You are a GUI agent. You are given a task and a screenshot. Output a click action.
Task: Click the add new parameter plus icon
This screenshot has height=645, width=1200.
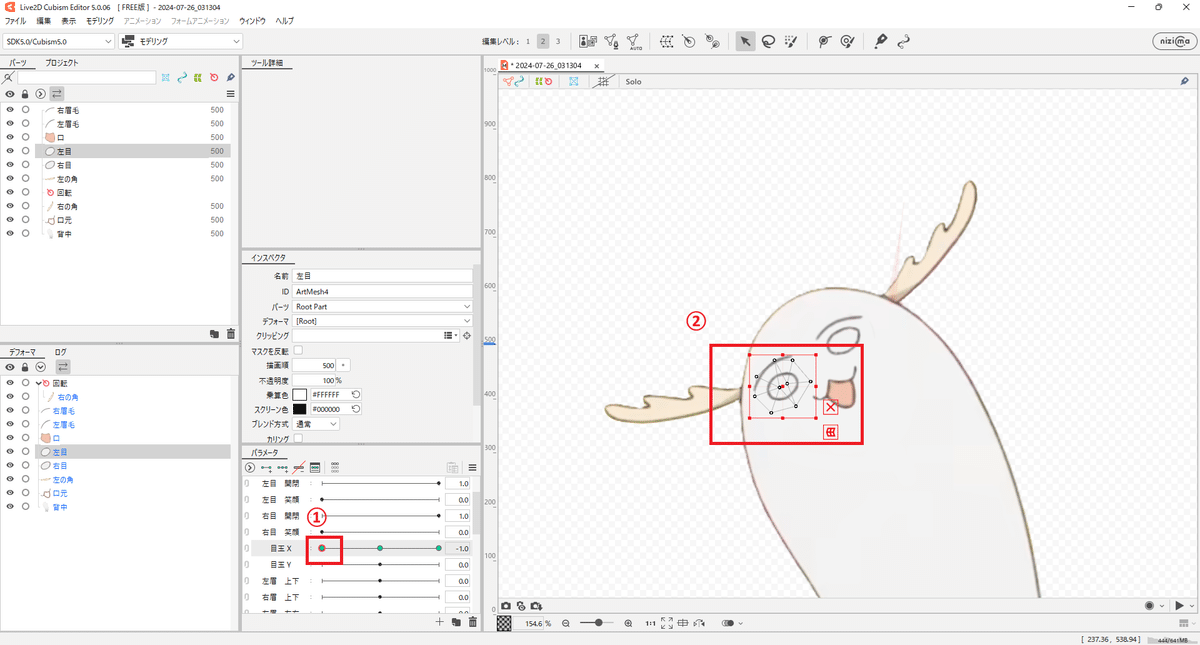click(439, 622)
